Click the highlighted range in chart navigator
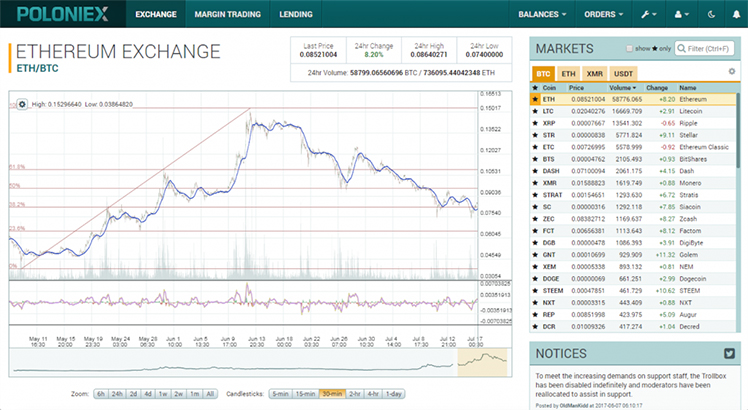Image resolution: width=748 pixels, height=410 pixels. [482, 362]
